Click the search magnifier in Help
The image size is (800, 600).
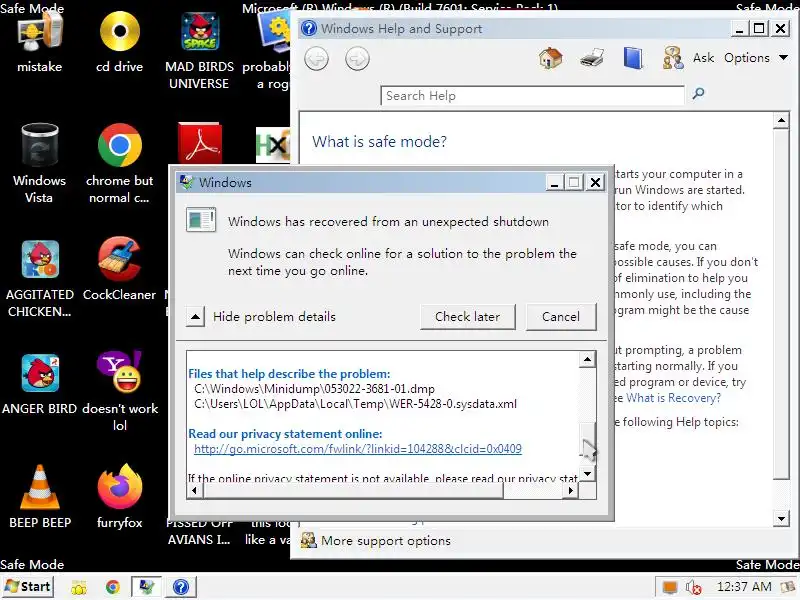[698, 93]
